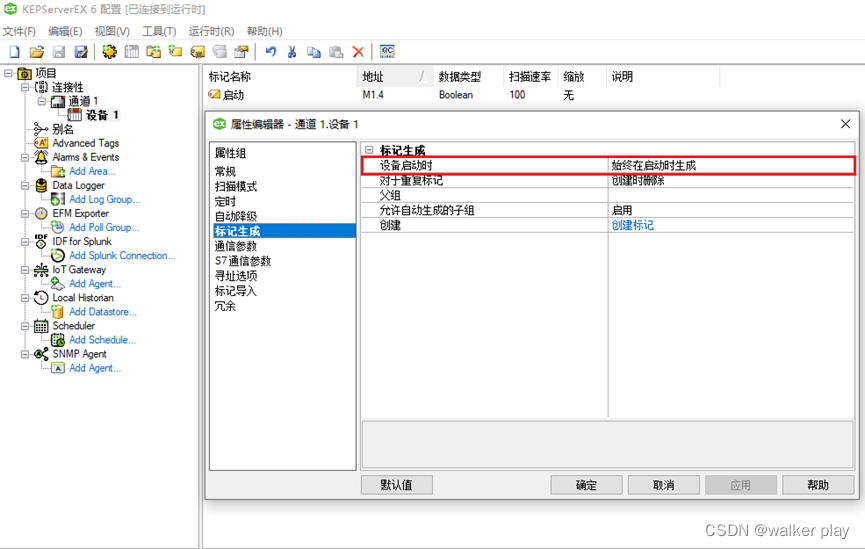Click the red Delete X icon
The height and width of the screenshot is (549, 865).
(x=358, y=52)
